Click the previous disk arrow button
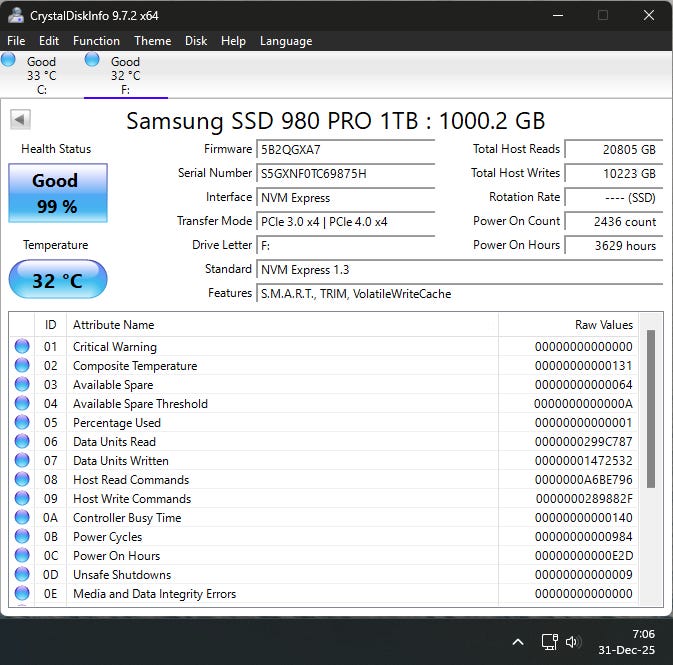This screenshot has height=665, width=673. 19,120
